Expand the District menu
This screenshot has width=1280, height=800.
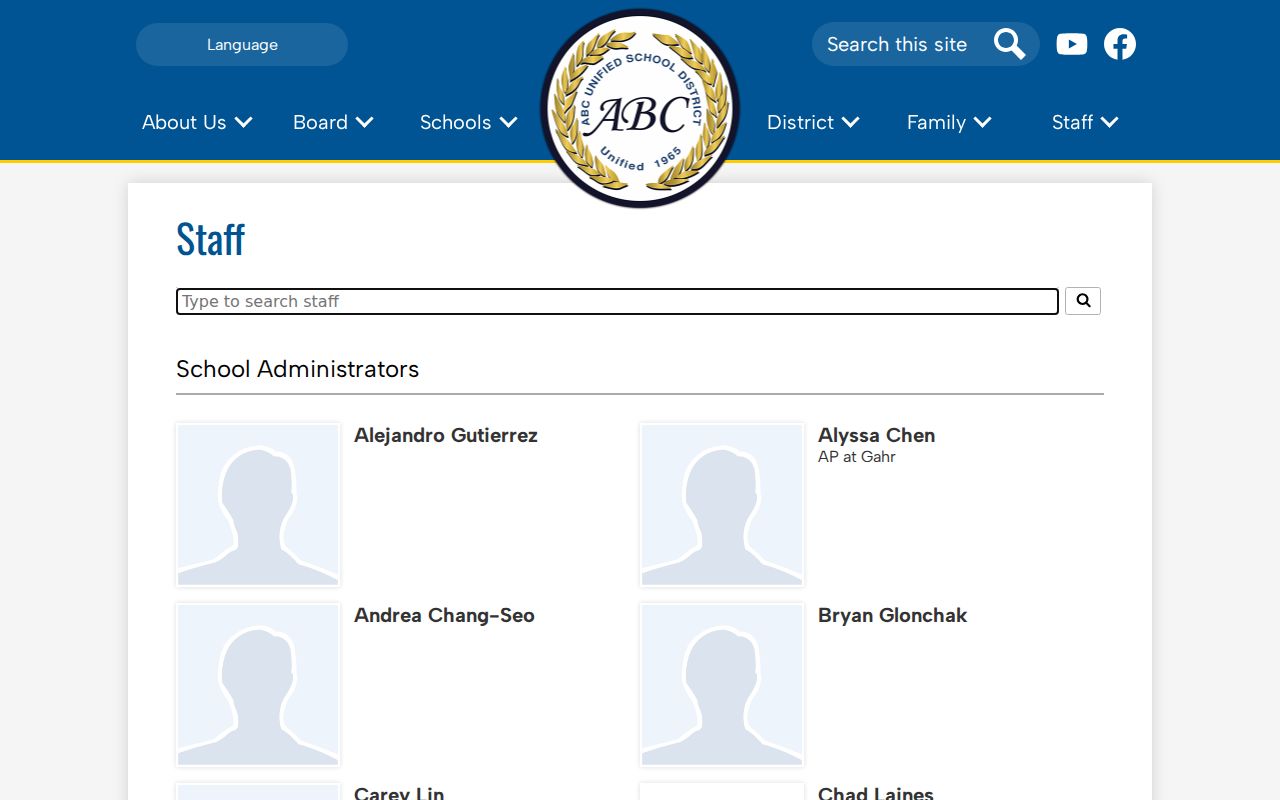pos(813,122)
